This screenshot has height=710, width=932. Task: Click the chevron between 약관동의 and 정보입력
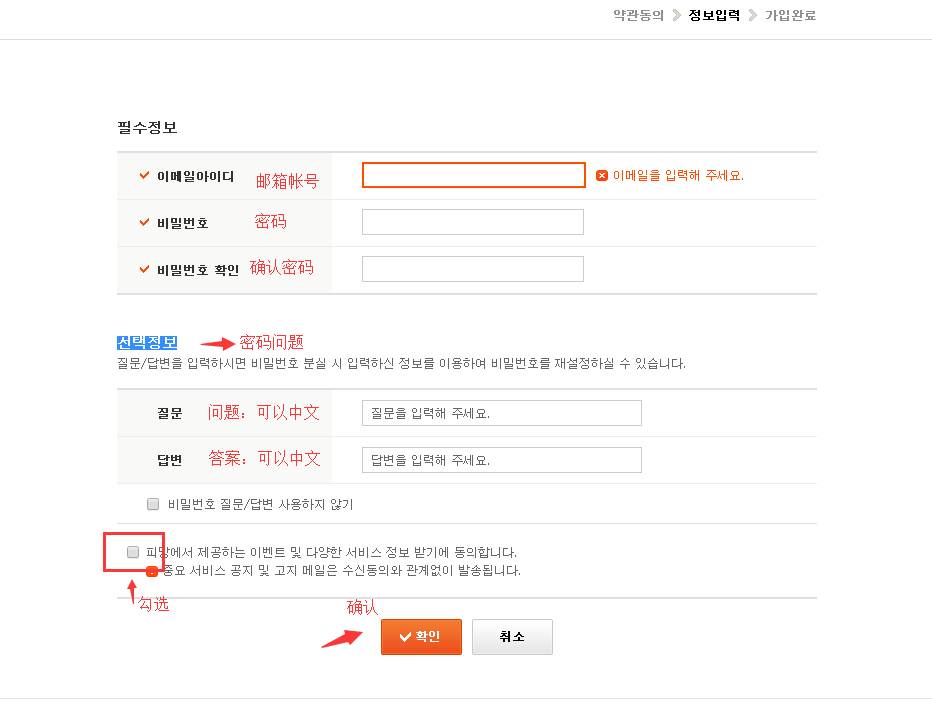click(677, 15)
